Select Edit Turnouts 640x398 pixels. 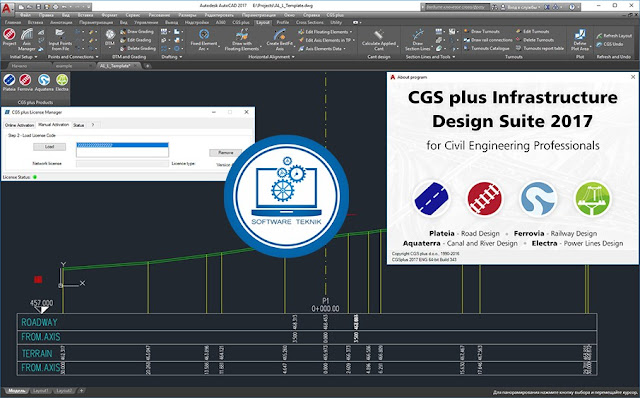[532, 31]
